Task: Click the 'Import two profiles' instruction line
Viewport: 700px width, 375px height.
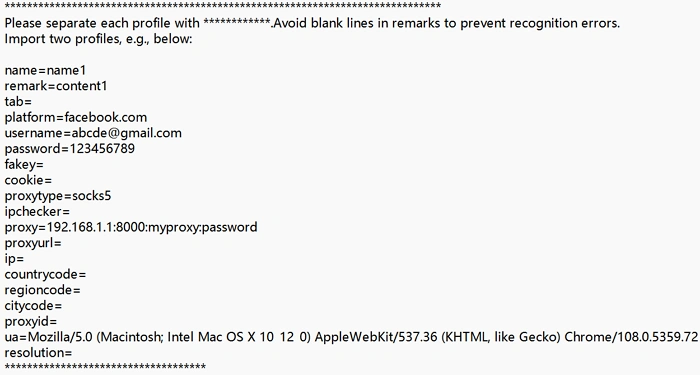Action: point(98,39)
